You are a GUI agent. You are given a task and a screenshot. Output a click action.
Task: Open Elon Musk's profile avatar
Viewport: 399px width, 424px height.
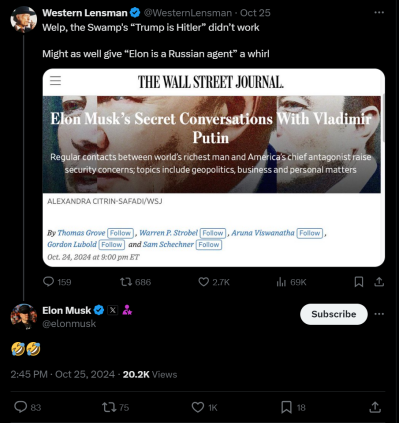[x=23, y=317]
